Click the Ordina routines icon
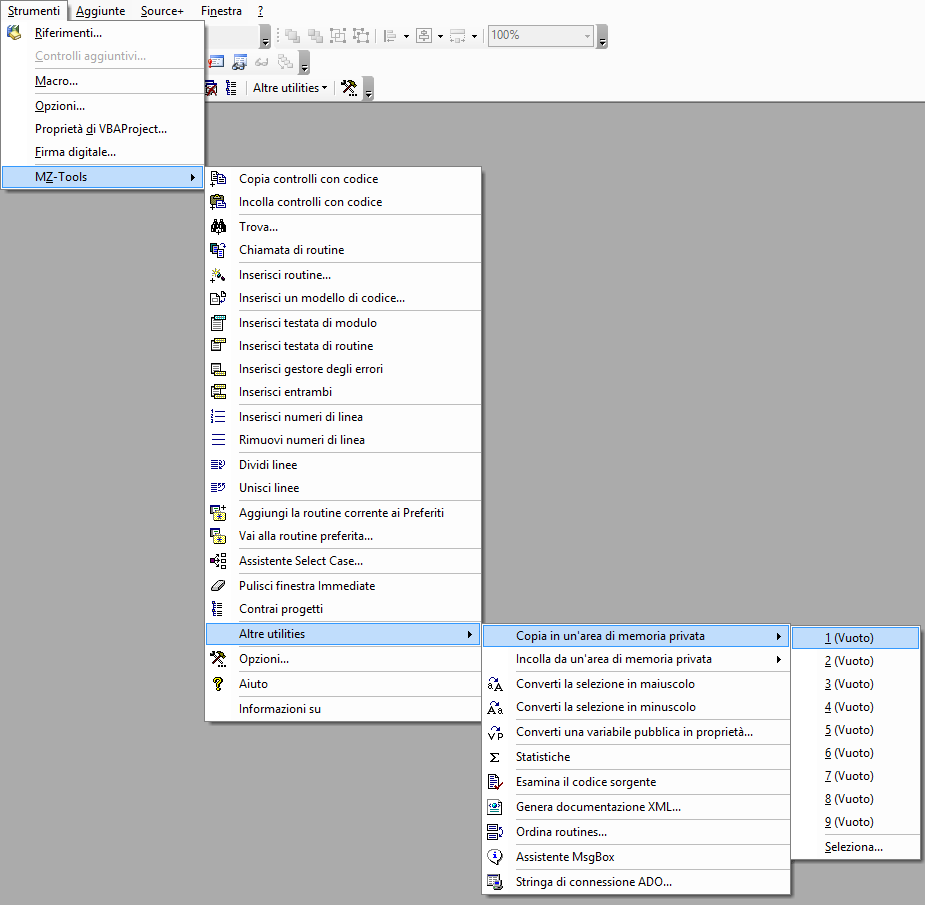925x905 pixels. tap(495, 832)
